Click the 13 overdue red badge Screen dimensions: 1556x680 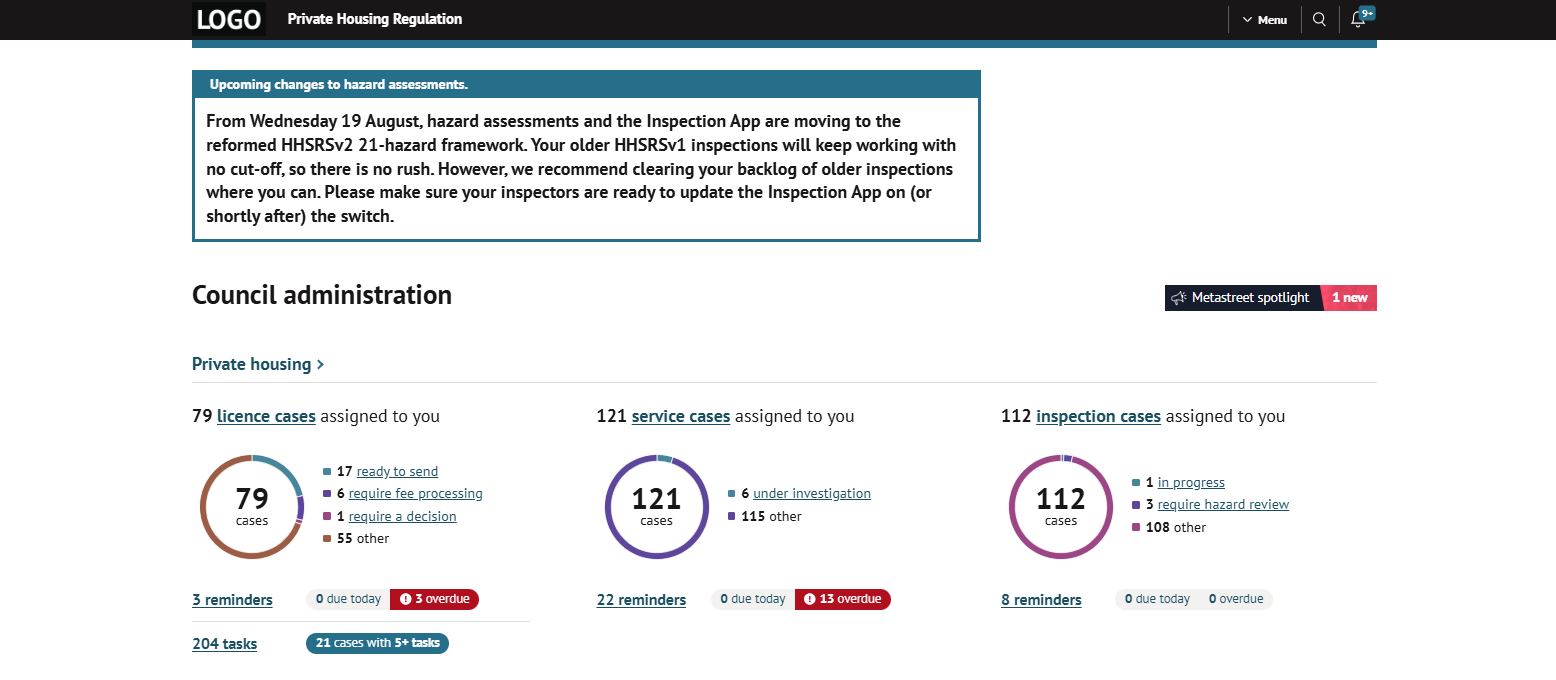842,599
